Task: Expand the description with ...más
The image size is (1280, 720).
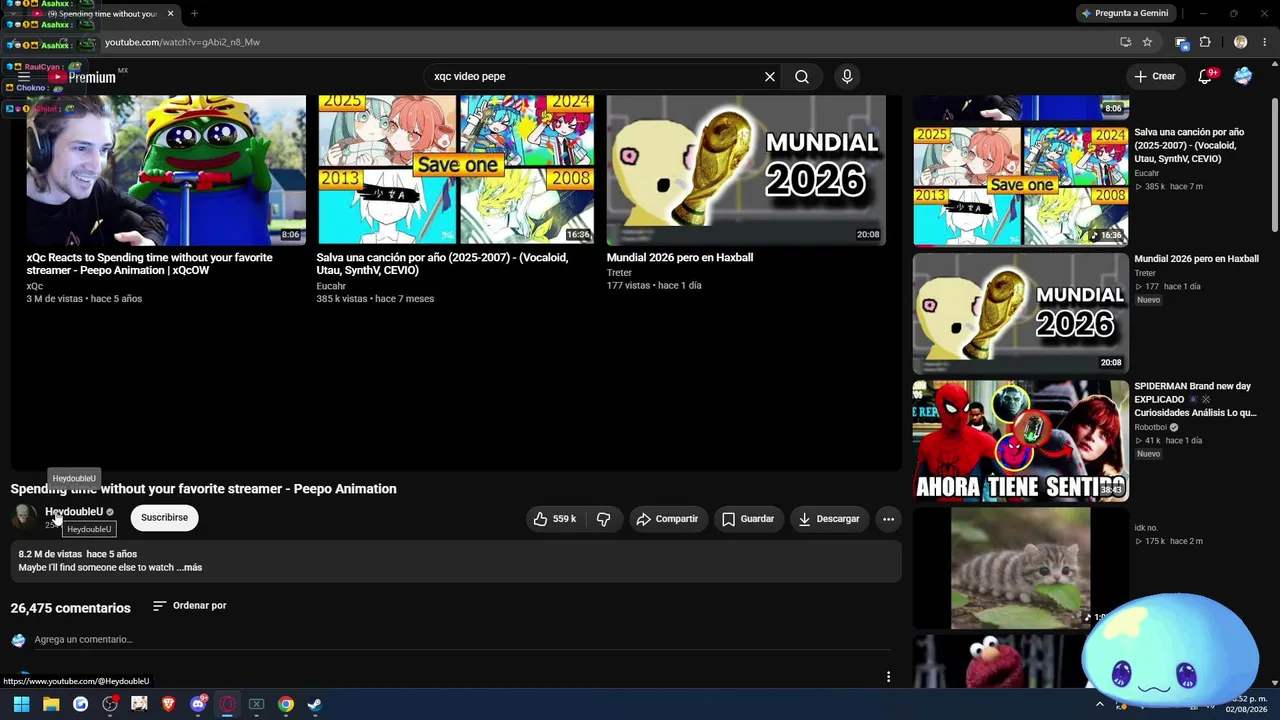Action: point(190,568)
